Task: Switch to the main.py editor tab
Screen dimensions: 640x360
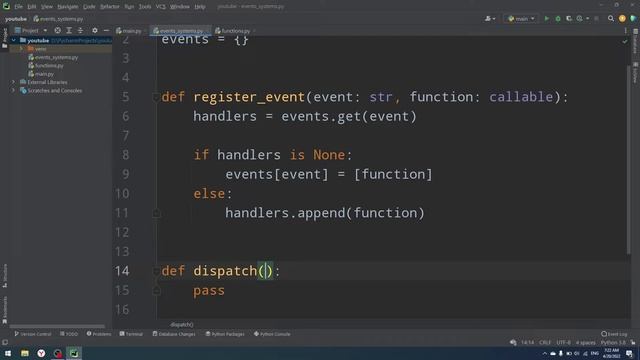Action: [x=129, y=31]
